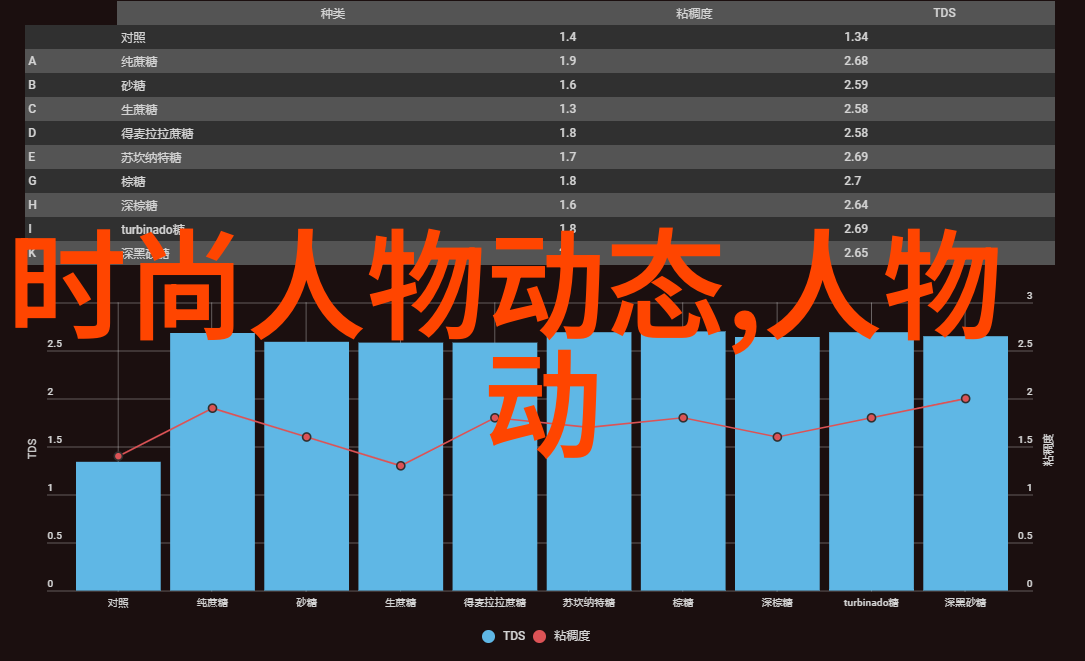Click the x-axis label turbinado糖
Viewport: 1085px width, 661px height.
[x=871, y=603]
